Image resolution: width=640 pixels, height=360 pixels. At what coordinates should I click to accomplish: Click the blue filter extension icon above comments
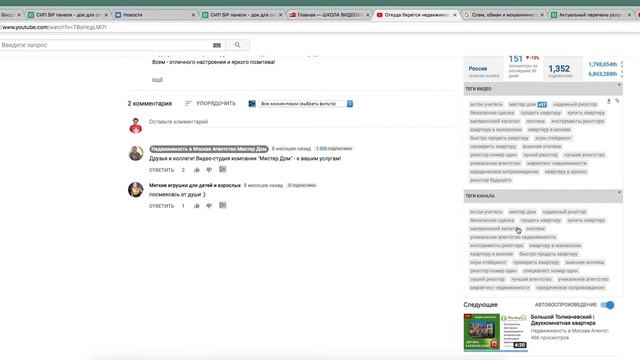(x=252, y=104)
